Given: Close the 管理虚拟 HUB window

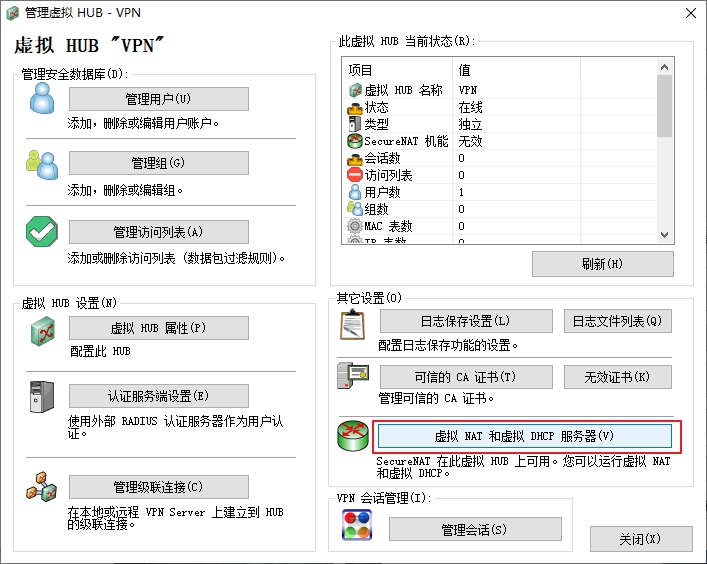Looking at the screenshot, I should pyautogui.click(x=691, y=13).
